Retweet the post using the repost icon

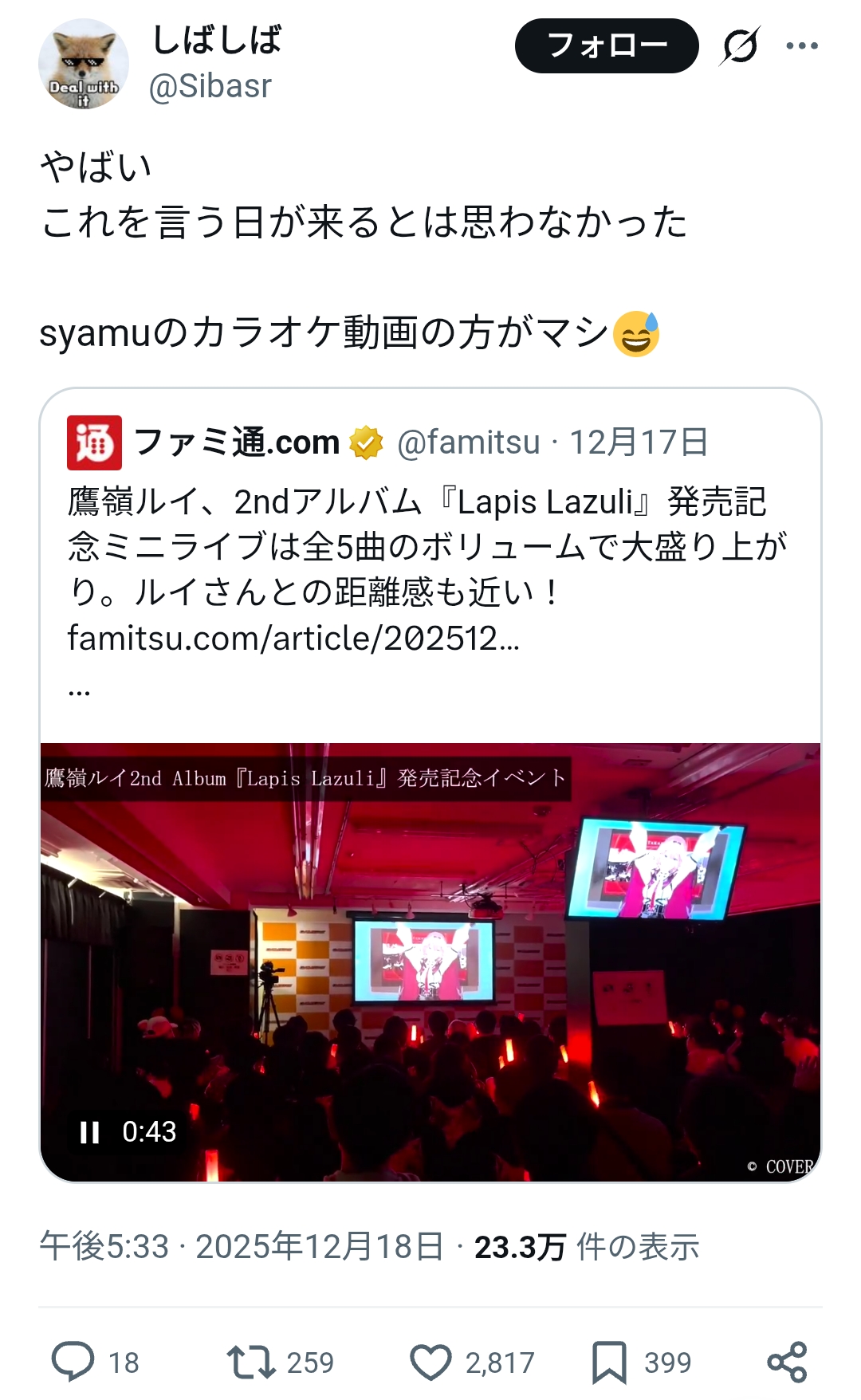[x=251, y=1362]
